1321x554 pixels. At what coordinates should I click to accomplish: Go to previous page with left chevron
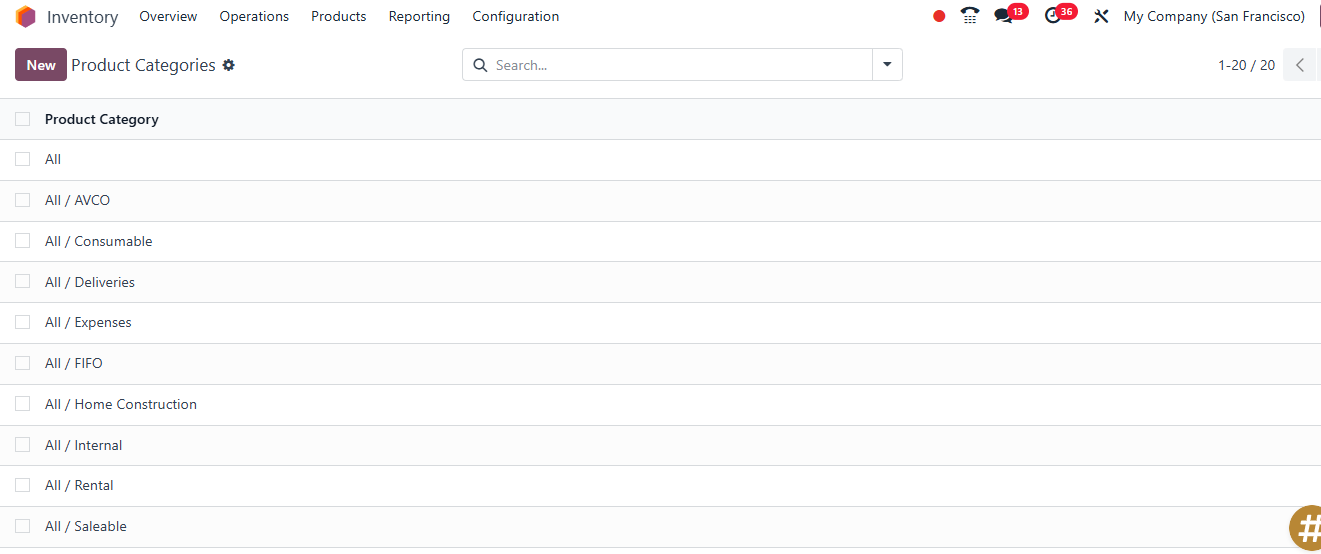pyautogui.click(x=1300, y=65)
